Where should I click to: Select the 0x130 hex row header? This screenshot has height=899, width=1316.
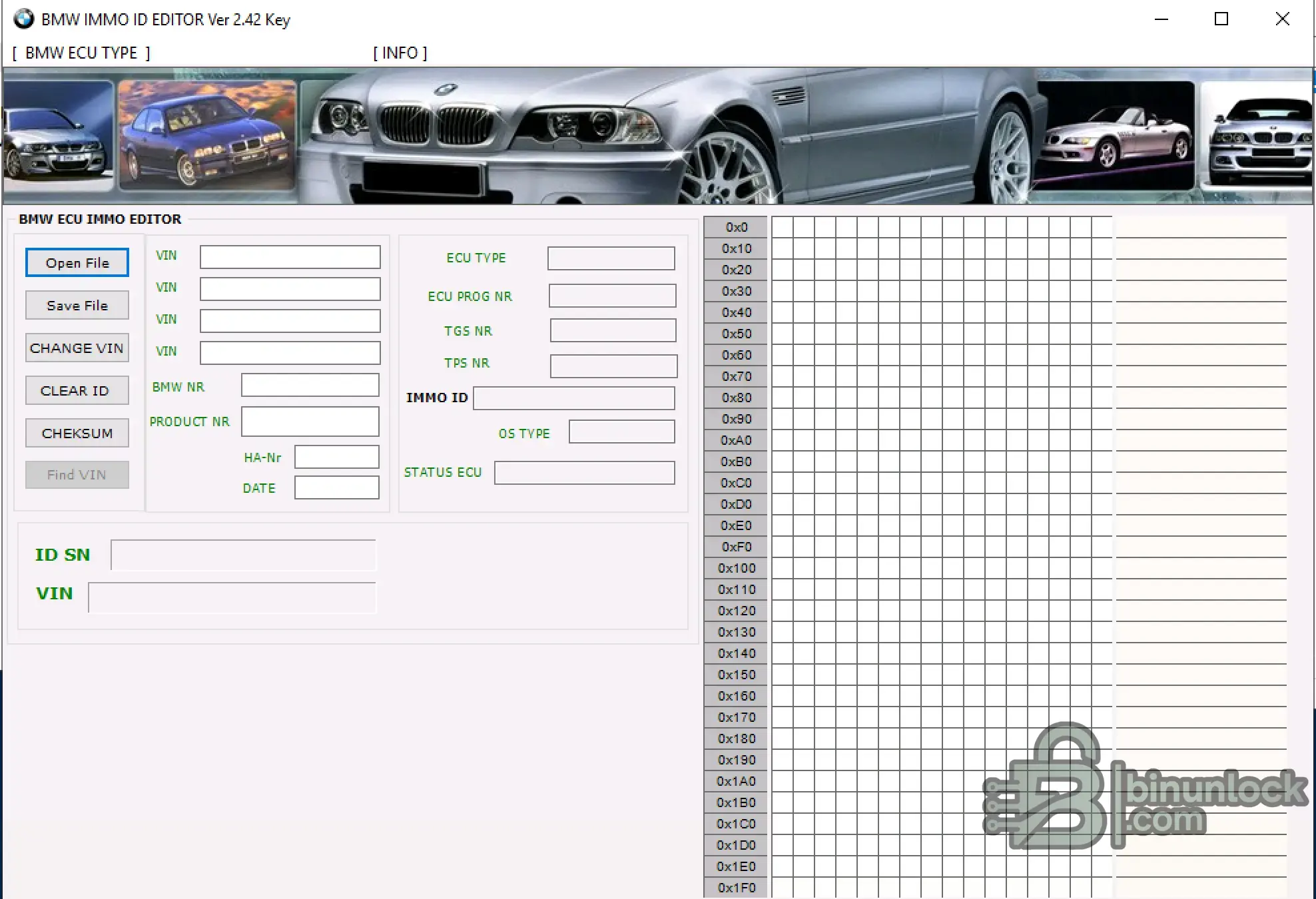click(736, 632)
